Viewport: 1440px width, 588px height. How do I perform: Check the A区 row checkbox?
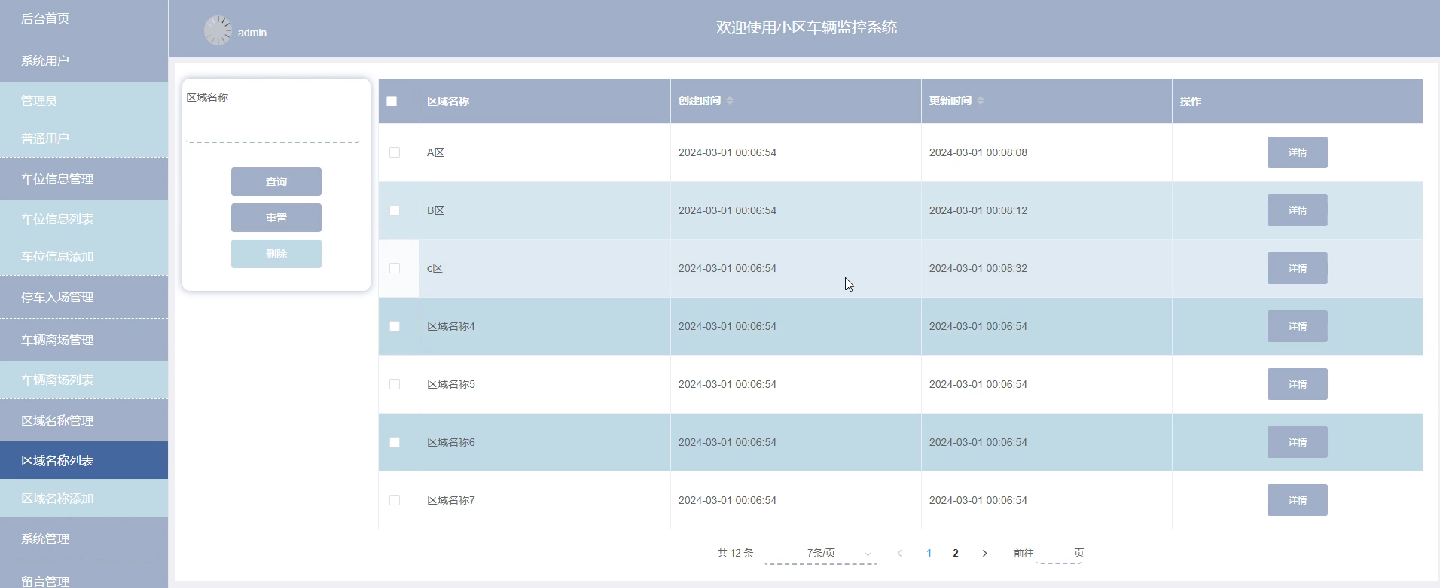pyautogui.click(x=394, y=152)
